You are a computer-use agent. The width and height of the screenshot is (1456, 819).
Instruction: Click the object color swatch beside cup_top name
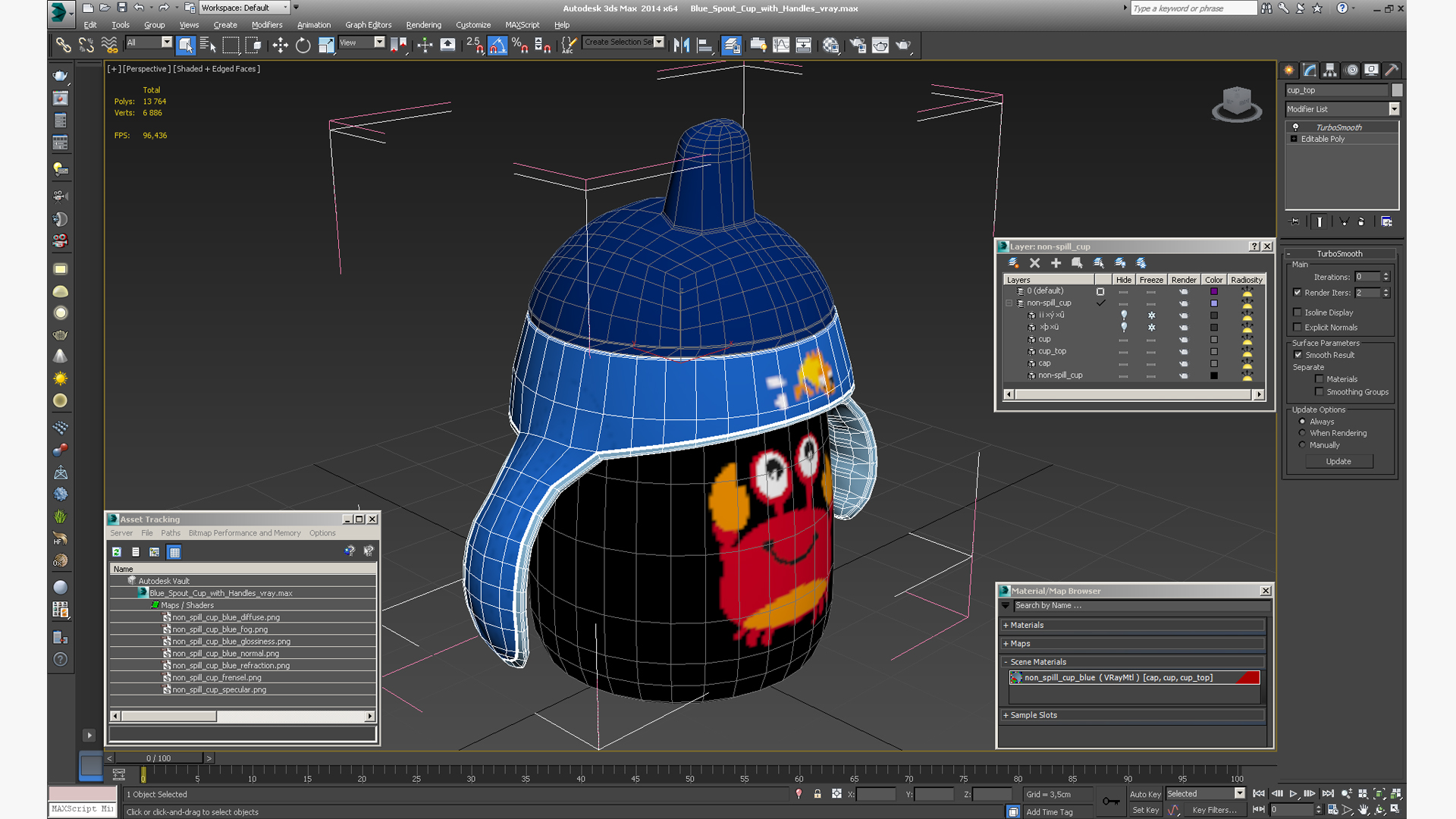tap(1397, 90)
